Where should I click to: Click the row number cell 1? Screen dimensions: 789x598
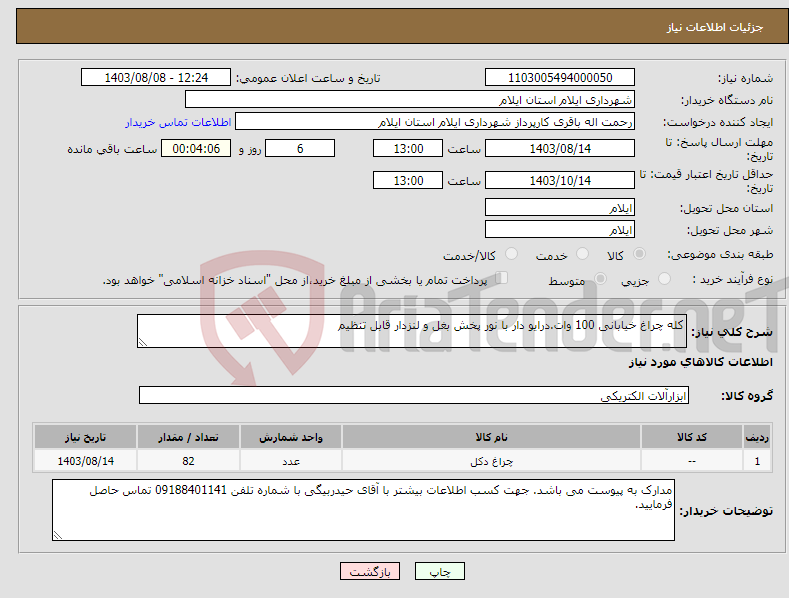(757, 461)
